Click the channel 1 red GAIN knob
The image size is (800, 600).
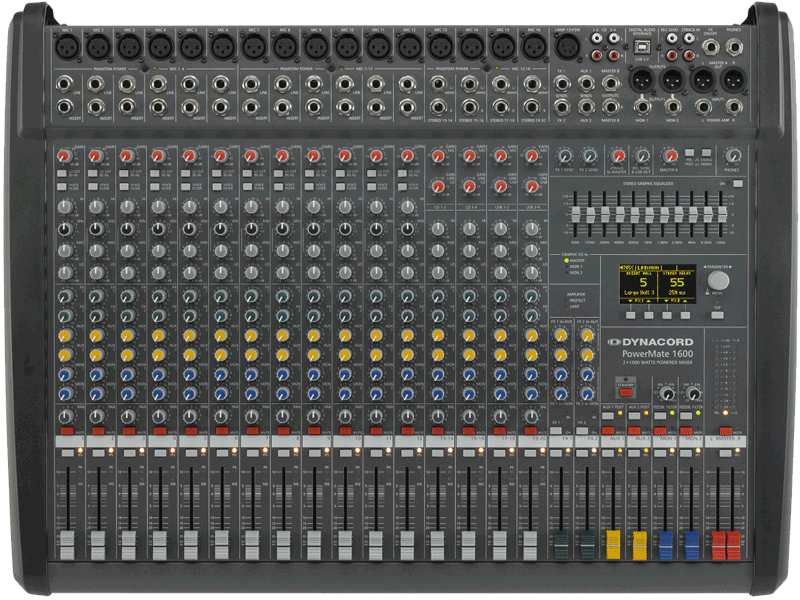coord(65,157)
